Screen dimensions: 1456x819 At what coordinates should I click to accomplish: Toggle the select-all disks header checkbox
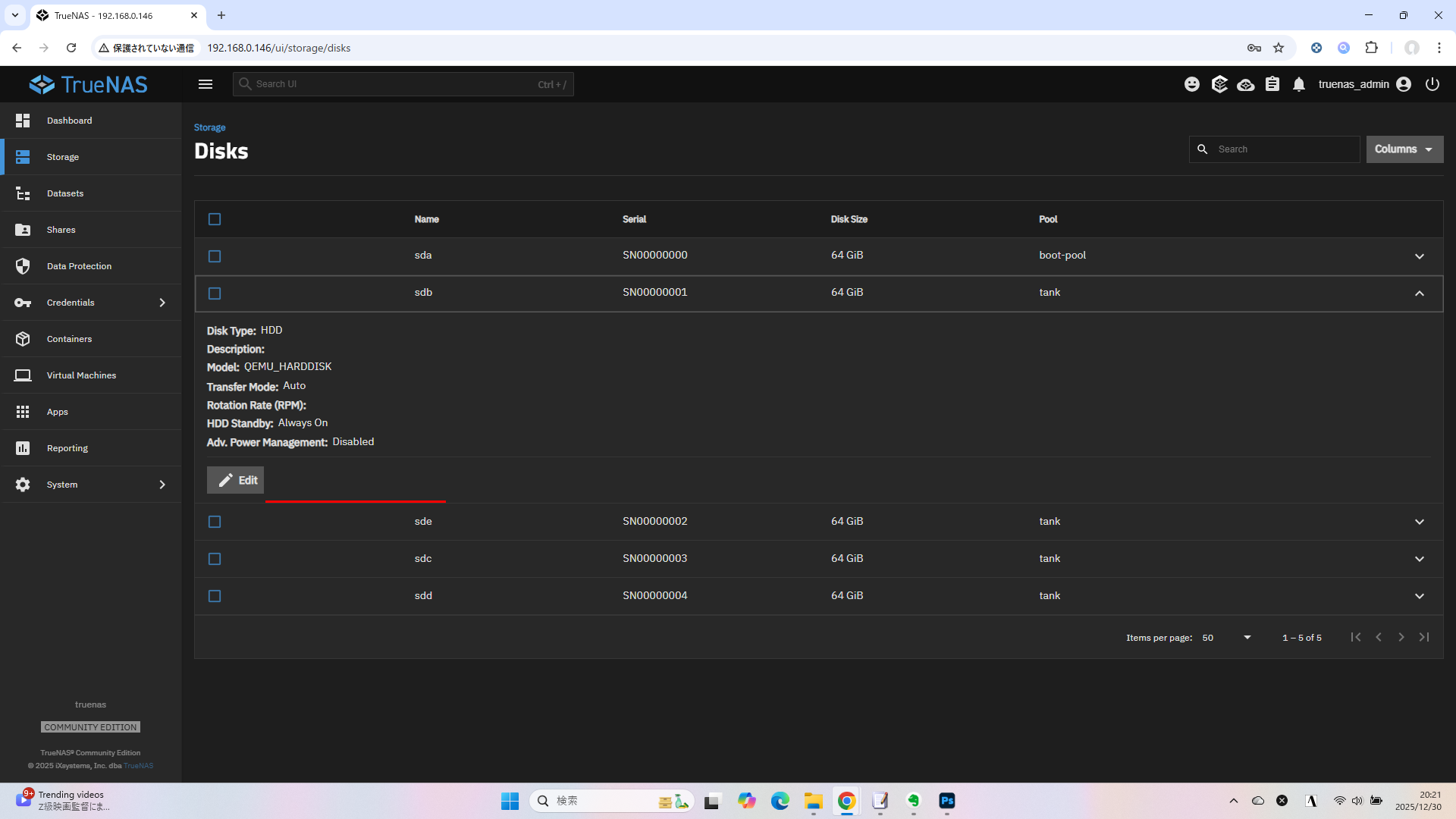[215, 219]
